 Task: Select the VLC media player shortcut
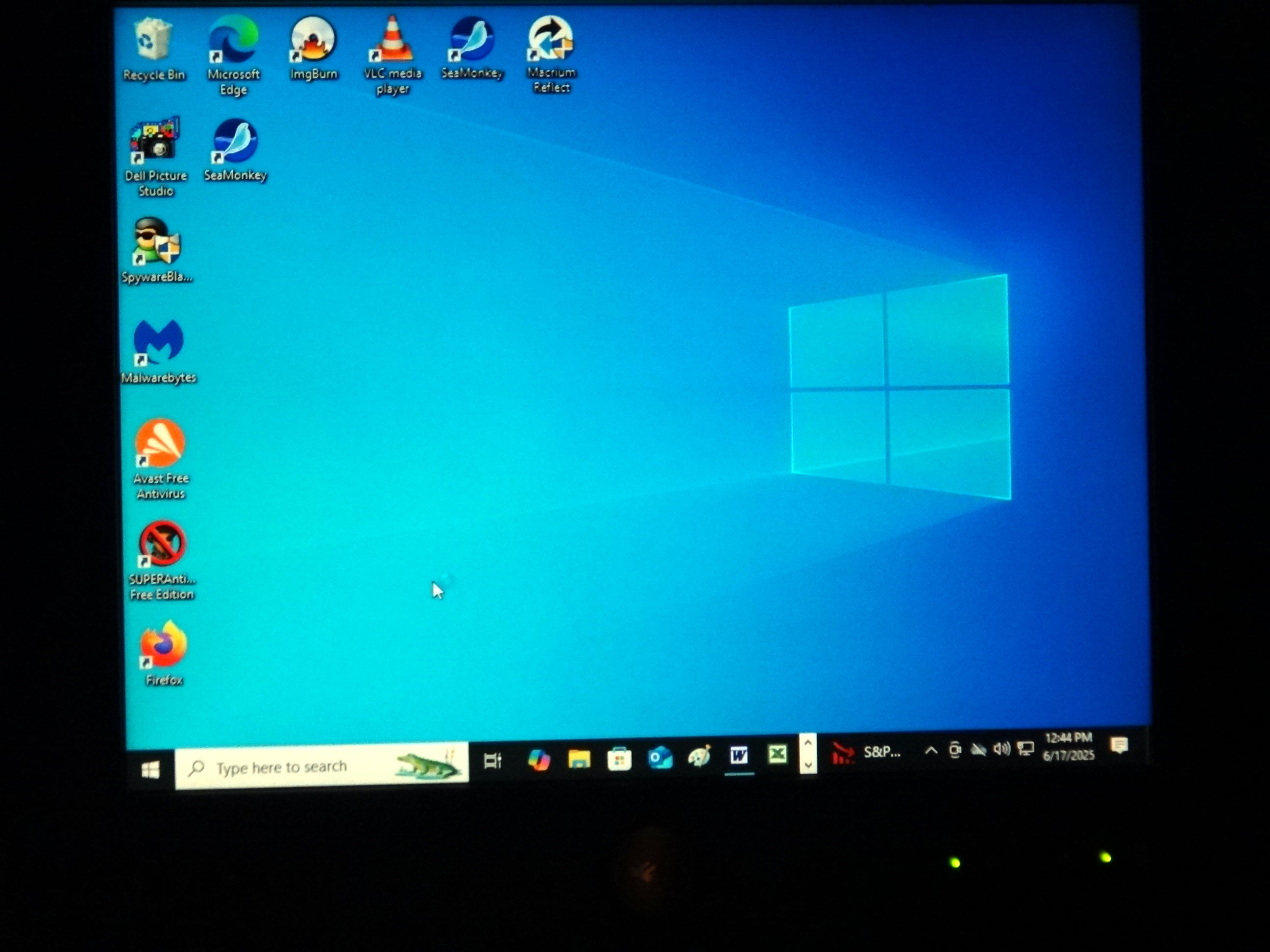point(393,55)
